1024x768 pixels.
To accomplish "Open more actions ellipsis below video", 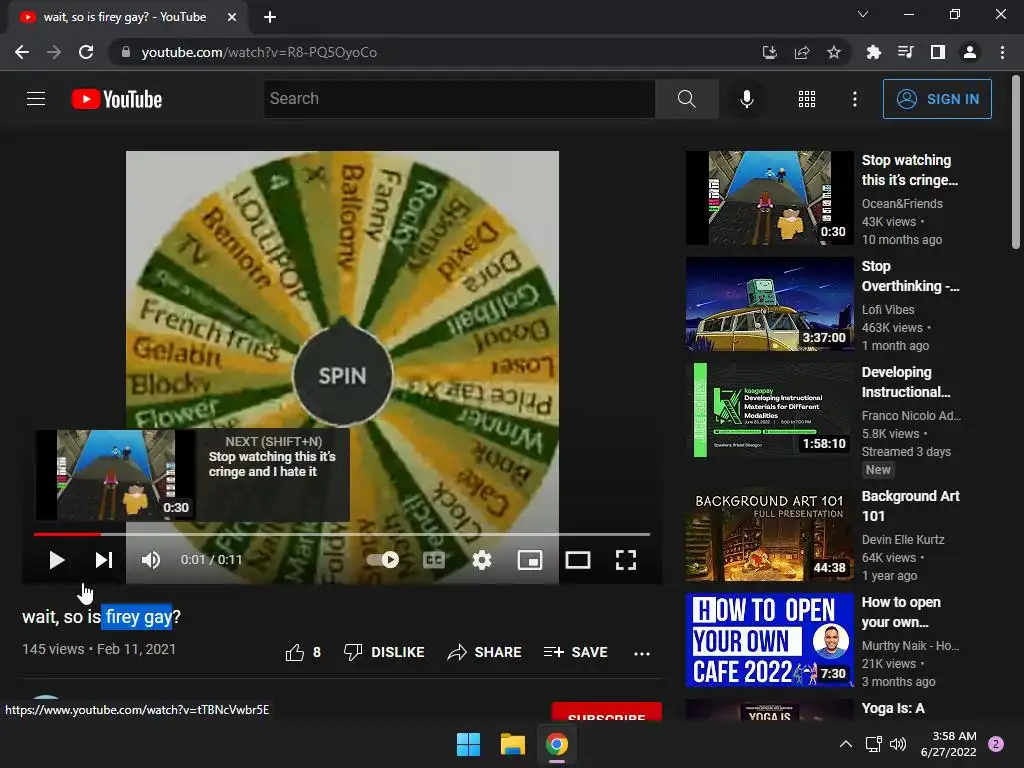I will coord(642,653).
